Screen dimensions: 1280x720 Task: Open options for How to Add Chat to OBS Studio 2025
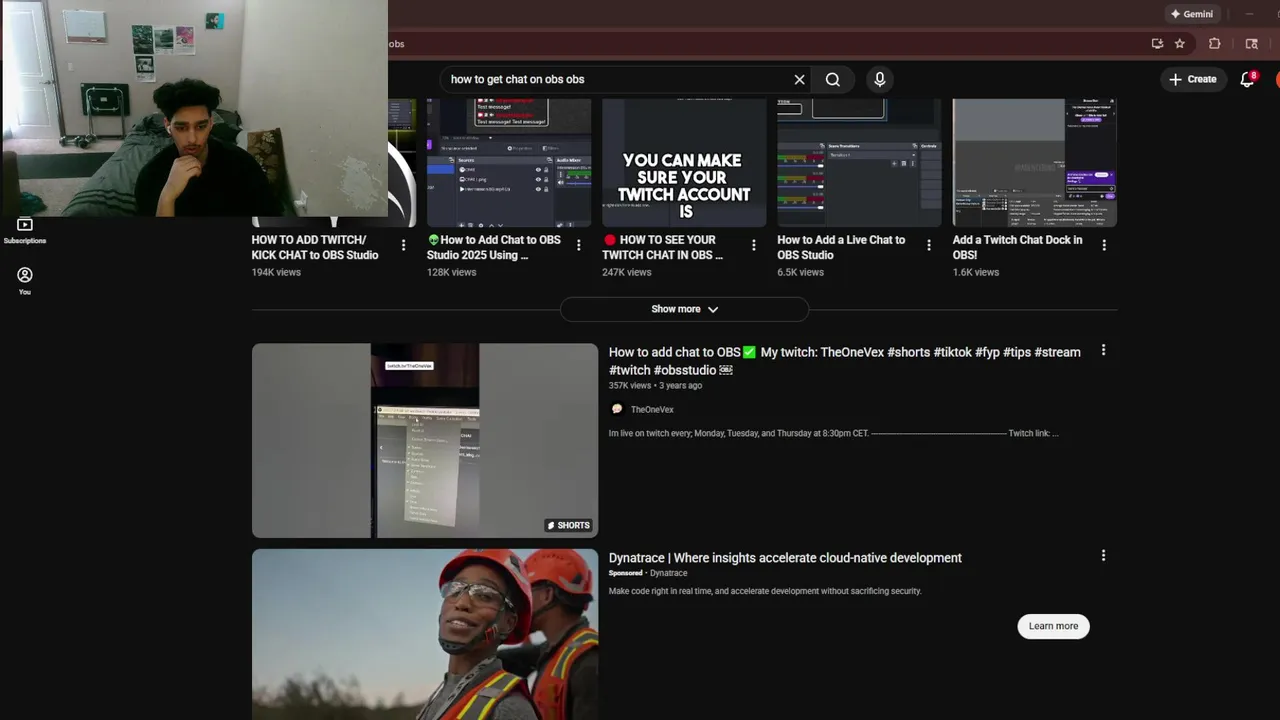[578, 245]
